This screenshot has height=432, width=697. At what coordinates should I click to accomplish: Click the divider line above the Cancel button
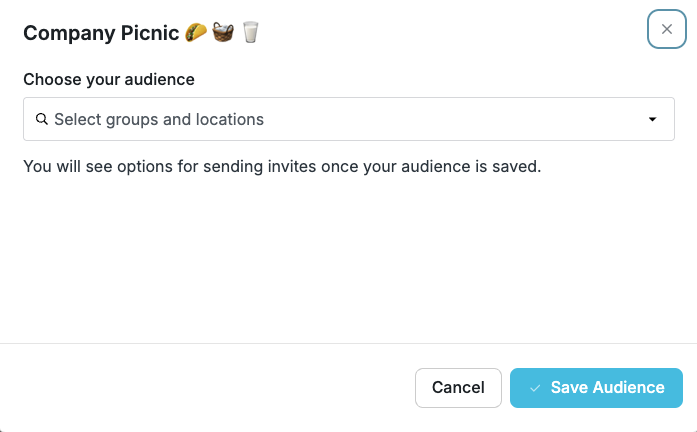click(x=348, y=343)
